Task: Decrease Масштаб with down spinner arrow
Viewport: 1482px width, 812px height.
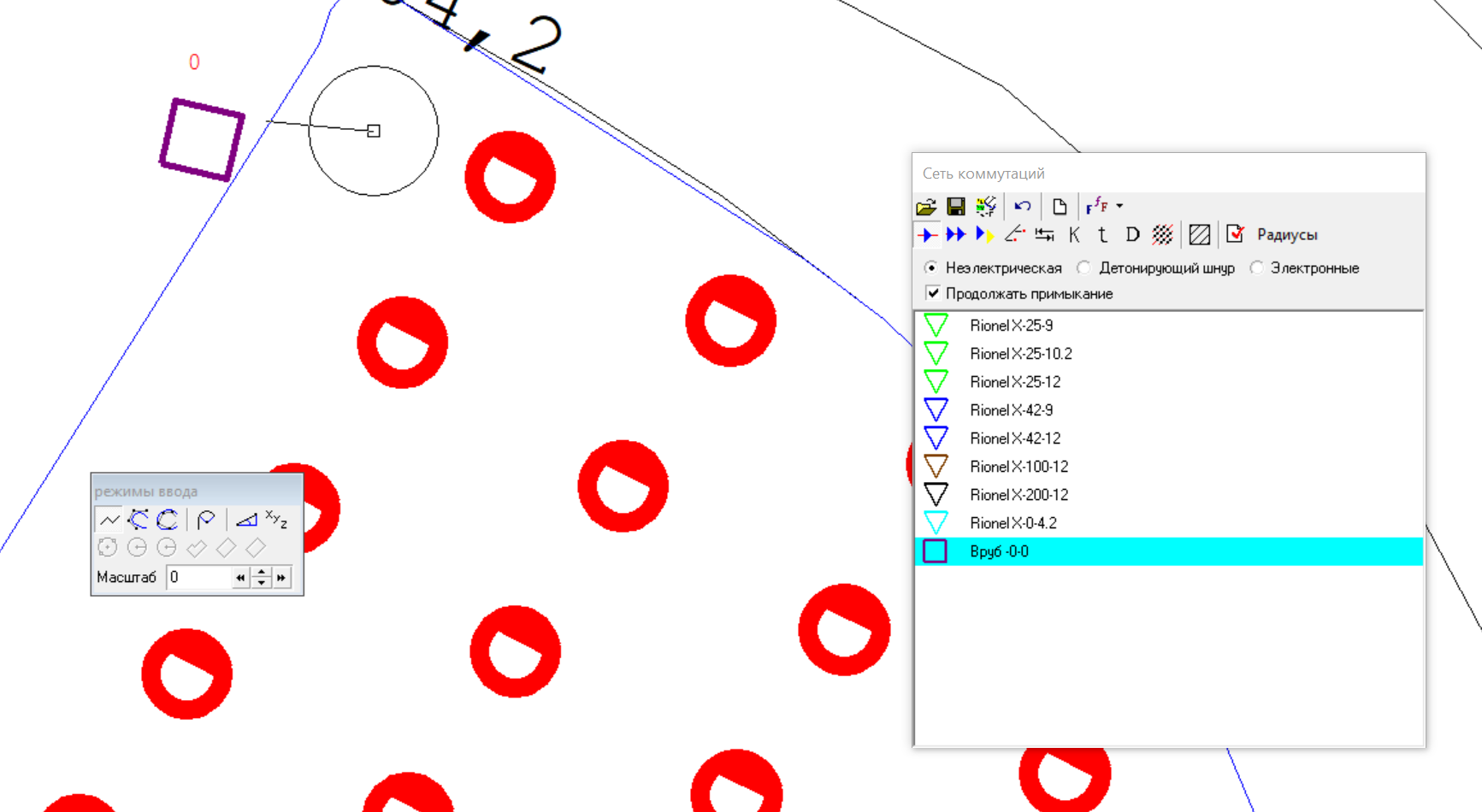Action: tap(262, 584)
